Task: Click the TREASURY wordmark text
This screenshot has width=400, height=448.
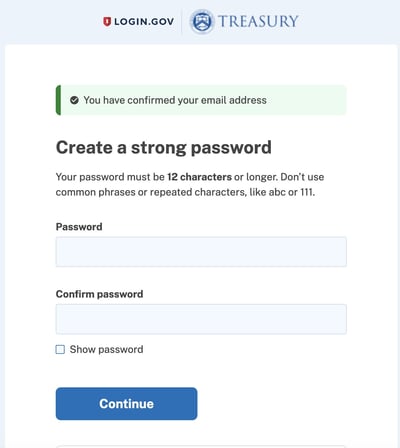Action: [x=258, y=21]
